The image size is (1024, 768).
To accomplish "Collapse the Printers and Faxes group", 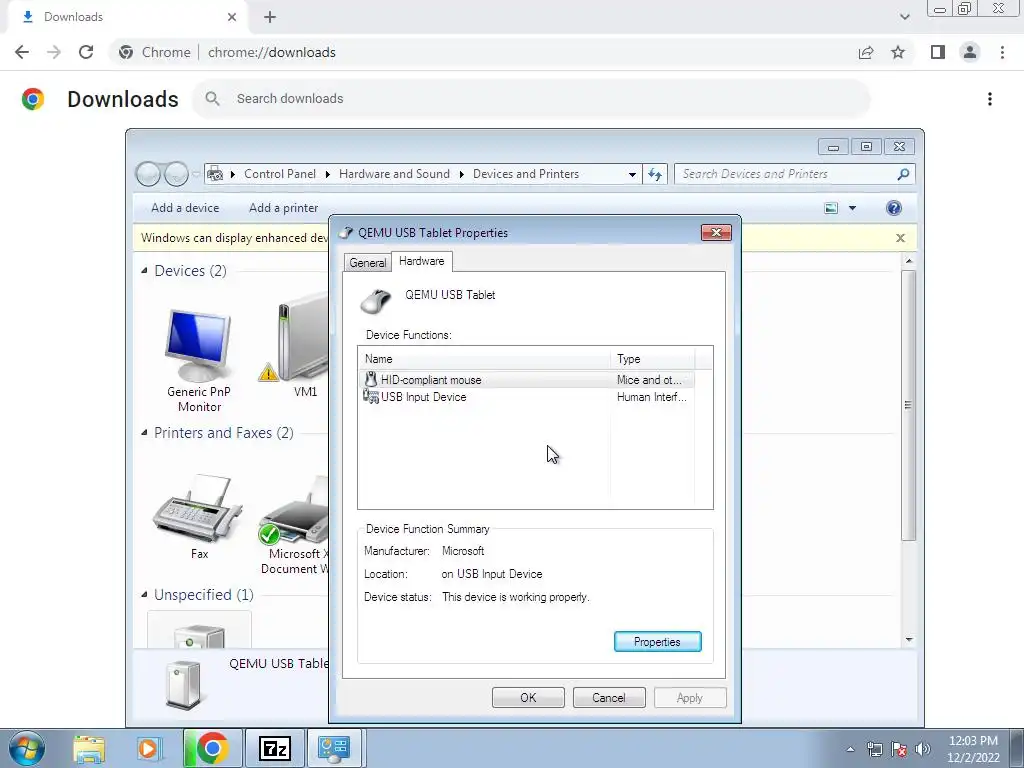I will coord(144,432).
